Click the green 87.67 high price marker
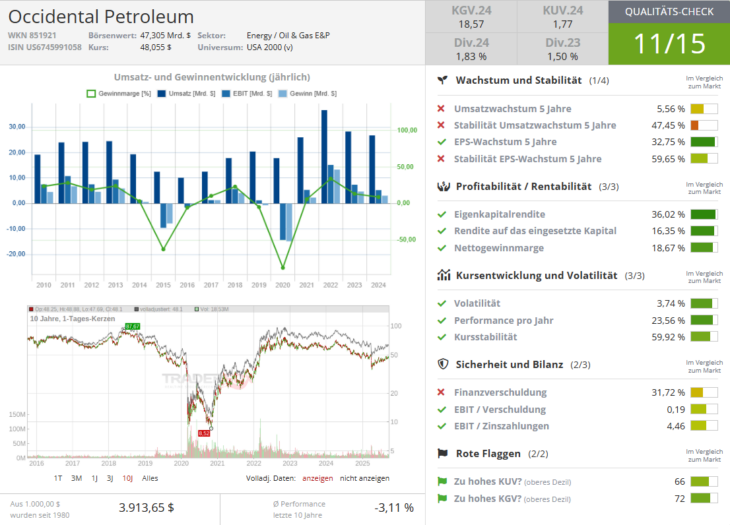This screenshot has width=730, height=525. point(133,326)
